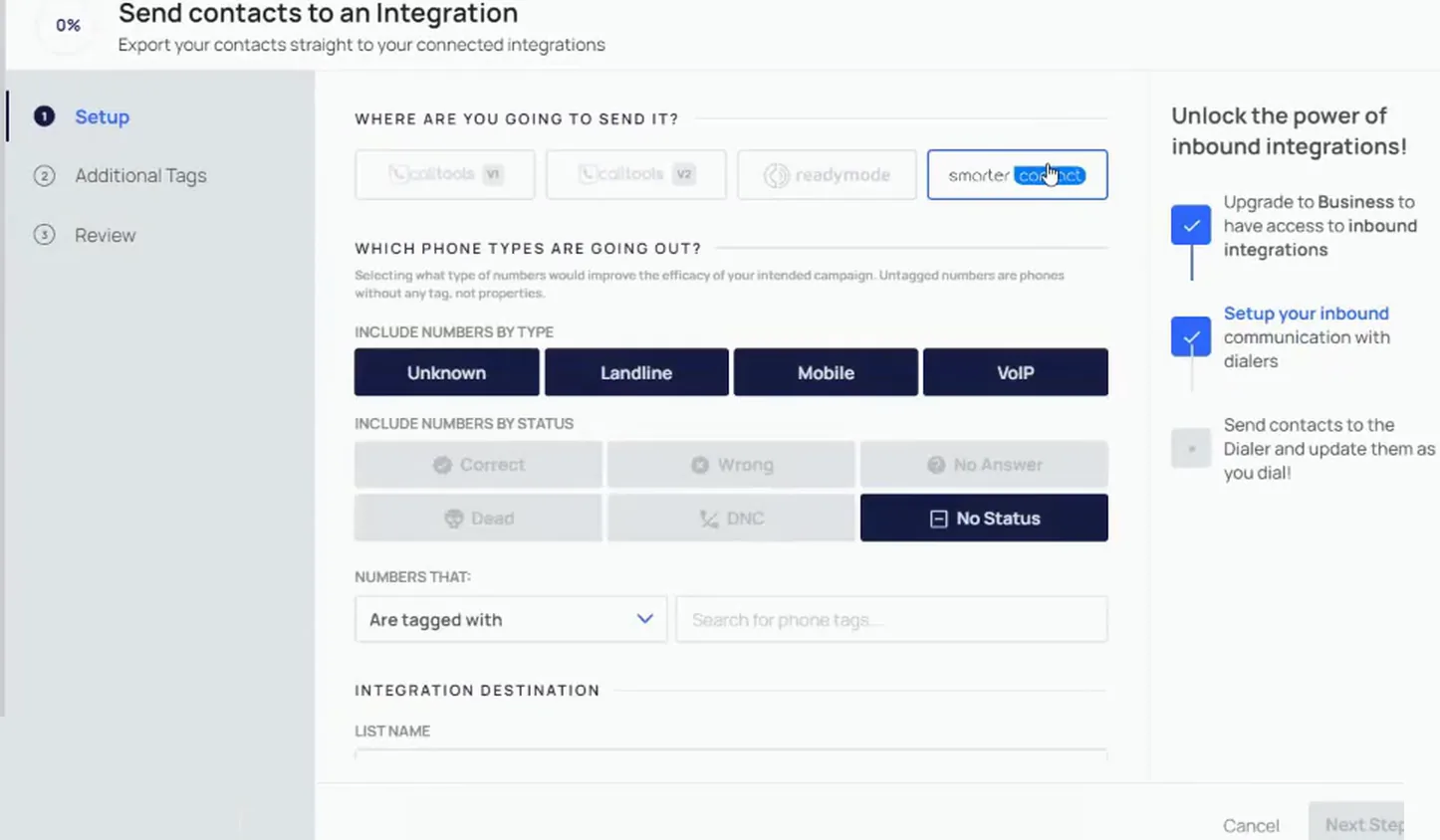Click the Cancel button
This screenshot has height=840, width=1440.
[x=1251, y=825]
